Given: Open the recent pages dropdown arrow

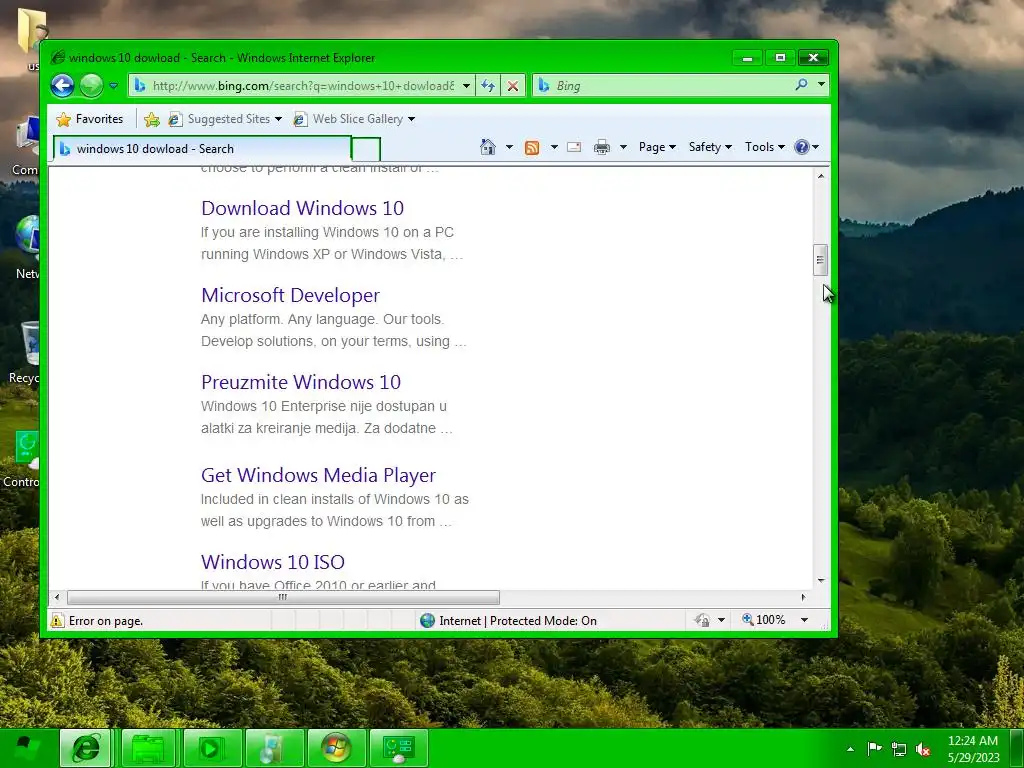Looking at the screenshot, I should [114, 86].
